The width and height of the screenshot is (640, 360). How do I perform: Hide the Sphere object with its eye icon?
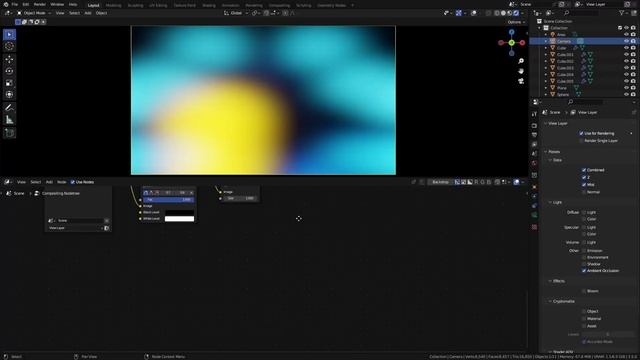click(626, 94)
